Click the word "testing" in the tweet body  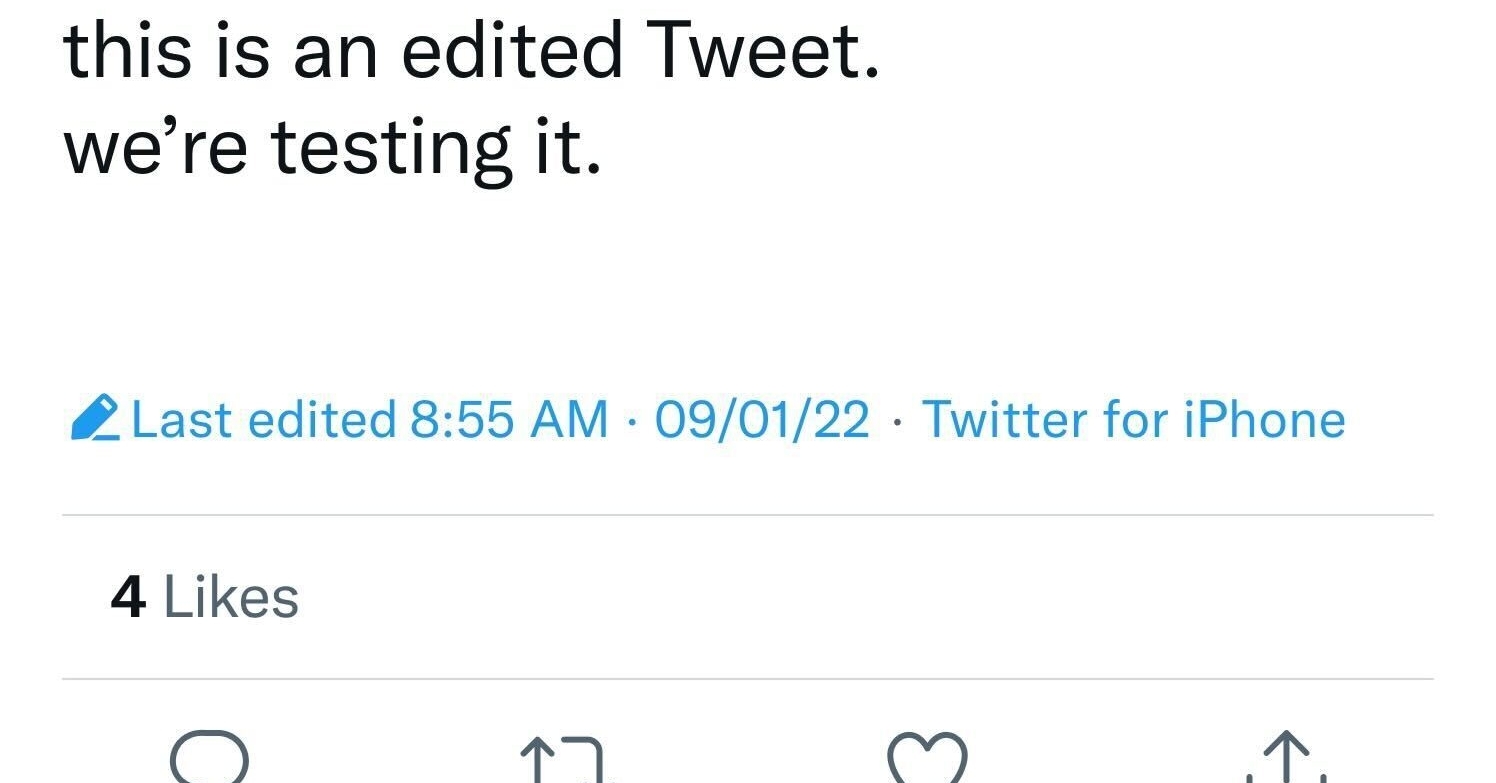coord(391,150)
